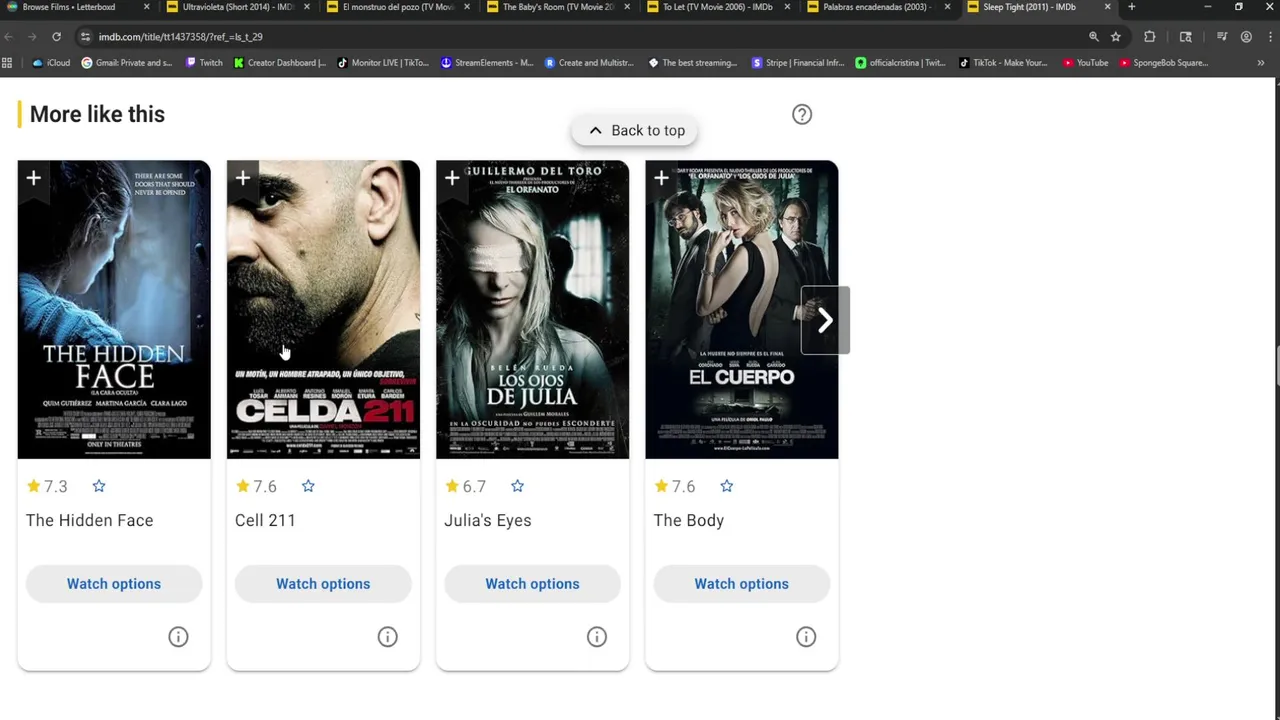Image resolution: width=1280 pixels, height=720 pixels.
Task: Add The Body to watchlist
Action: [661, 179]
